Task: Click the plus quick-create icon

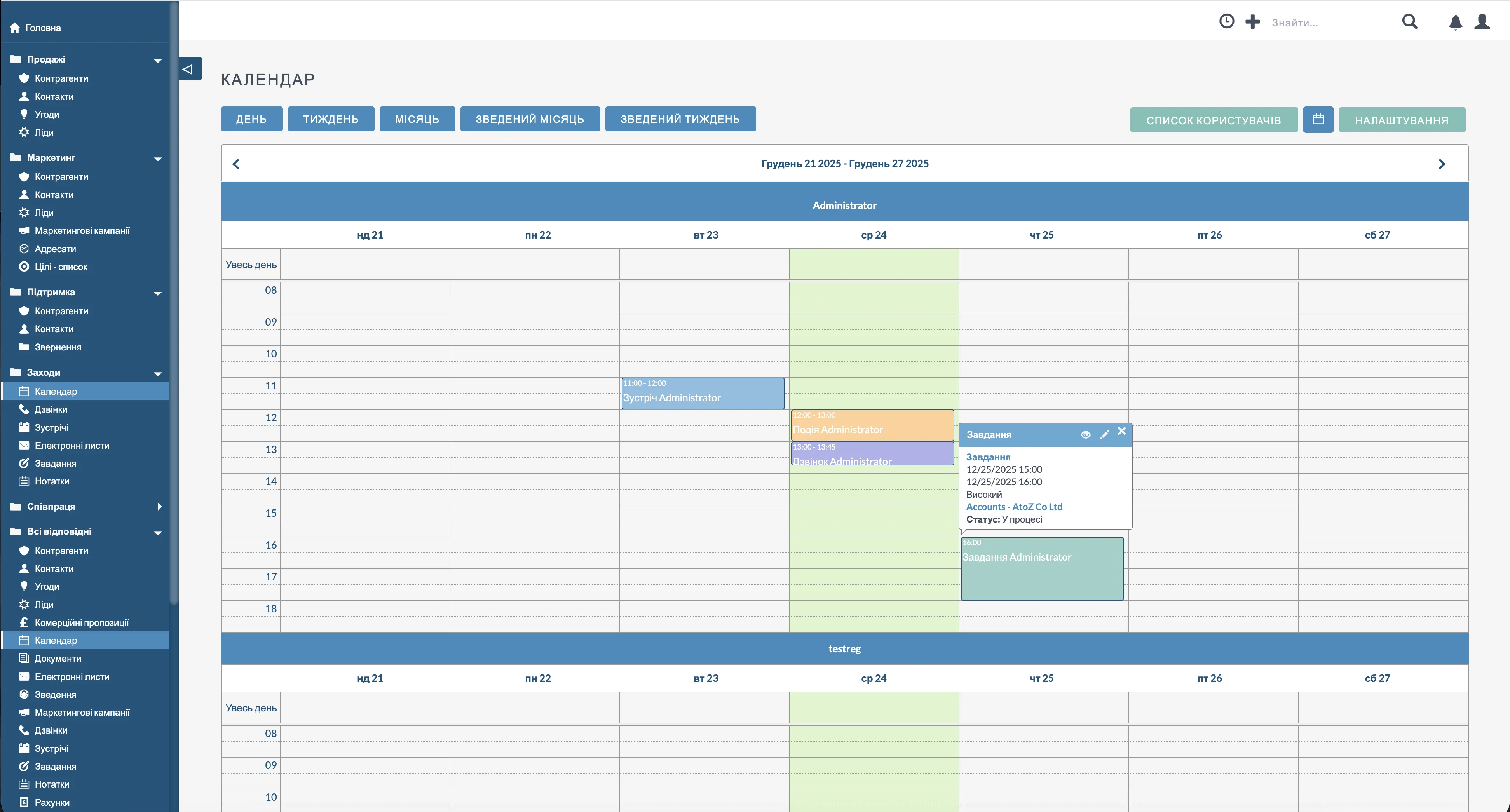Action: [x=1252, y=22]
